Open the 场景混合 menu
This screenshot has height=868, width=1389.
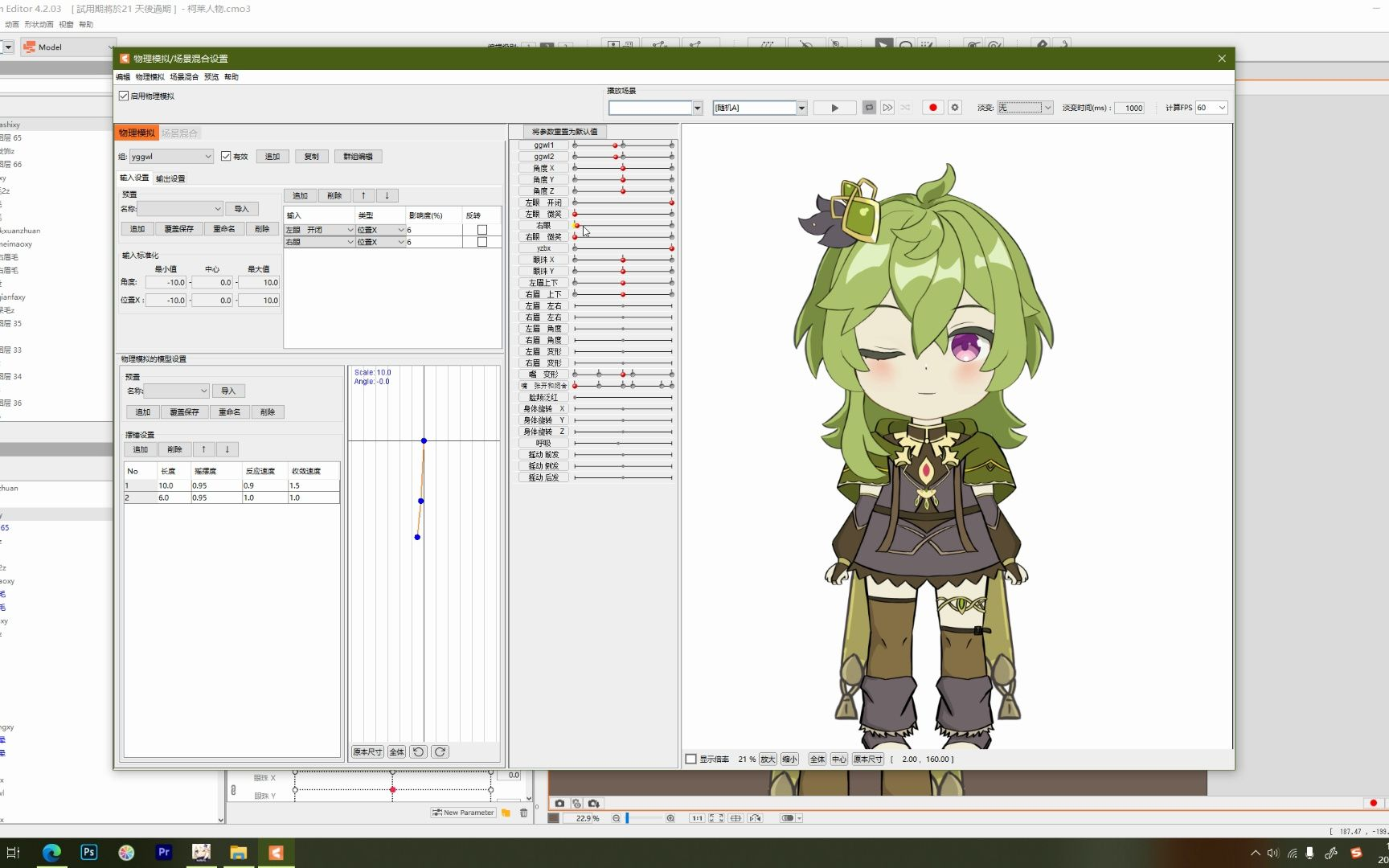tap(184, 77)
